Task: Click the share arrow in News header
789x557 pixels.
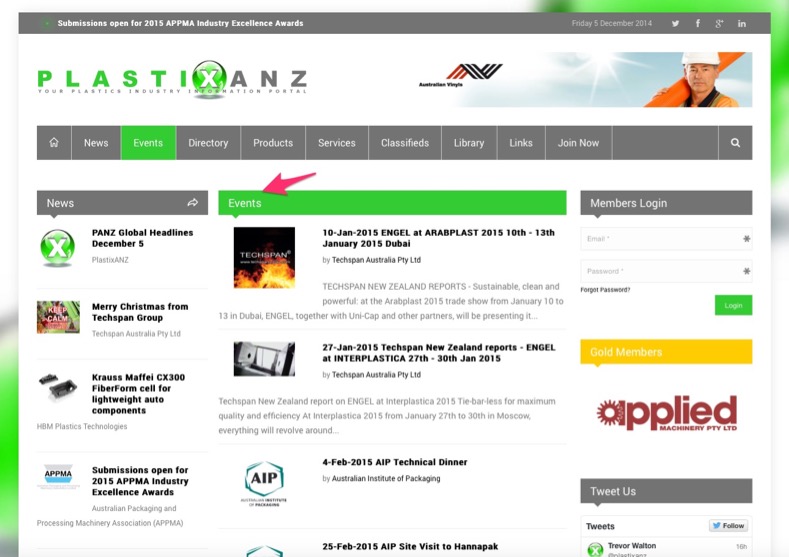Action: coord(192,203)
